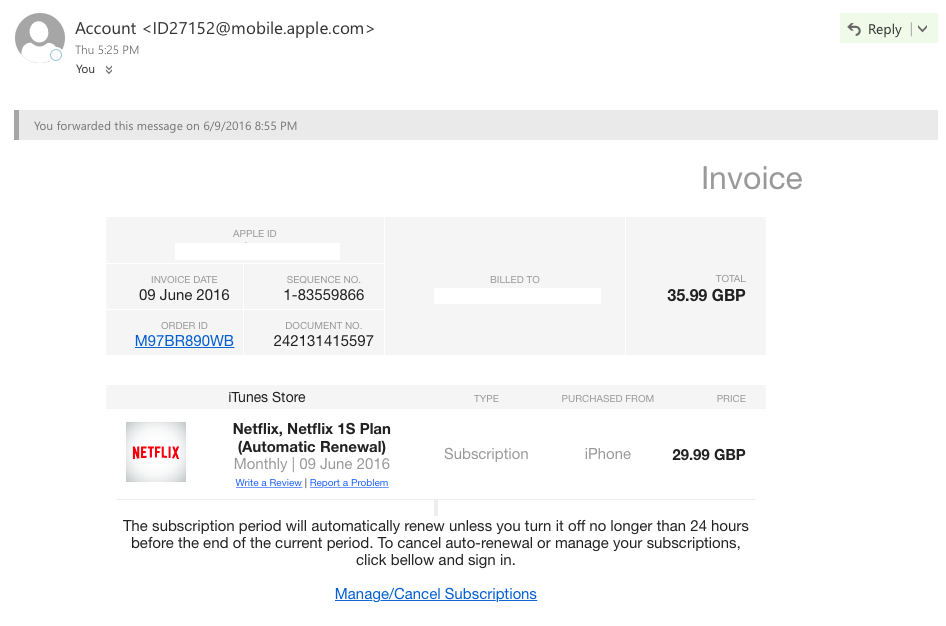This screenshot has width=946, height=626.
Task: Click the Reply button text
Action: click(x=884, y=29)
